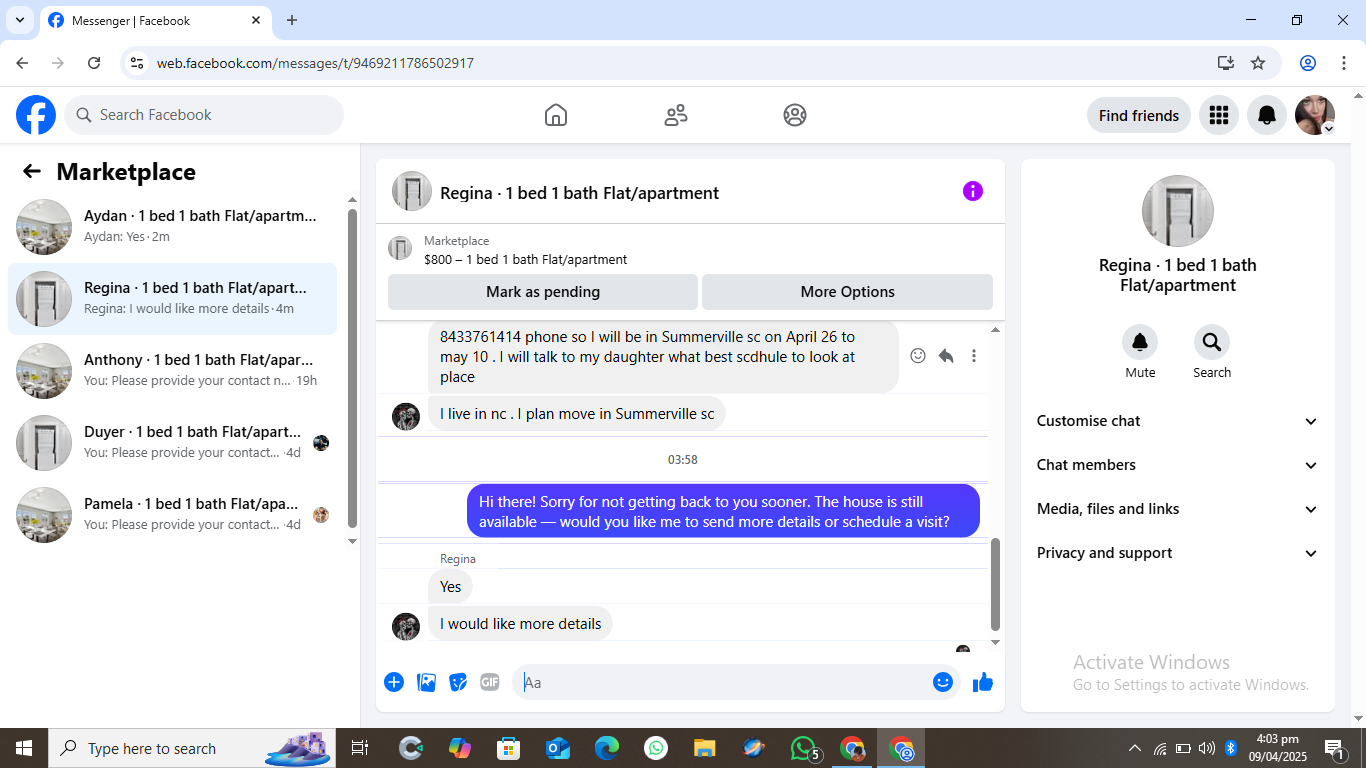Open the account profile picture menu
The height and width of the screenshot is (768, 1366).
tap(1315, 115)
